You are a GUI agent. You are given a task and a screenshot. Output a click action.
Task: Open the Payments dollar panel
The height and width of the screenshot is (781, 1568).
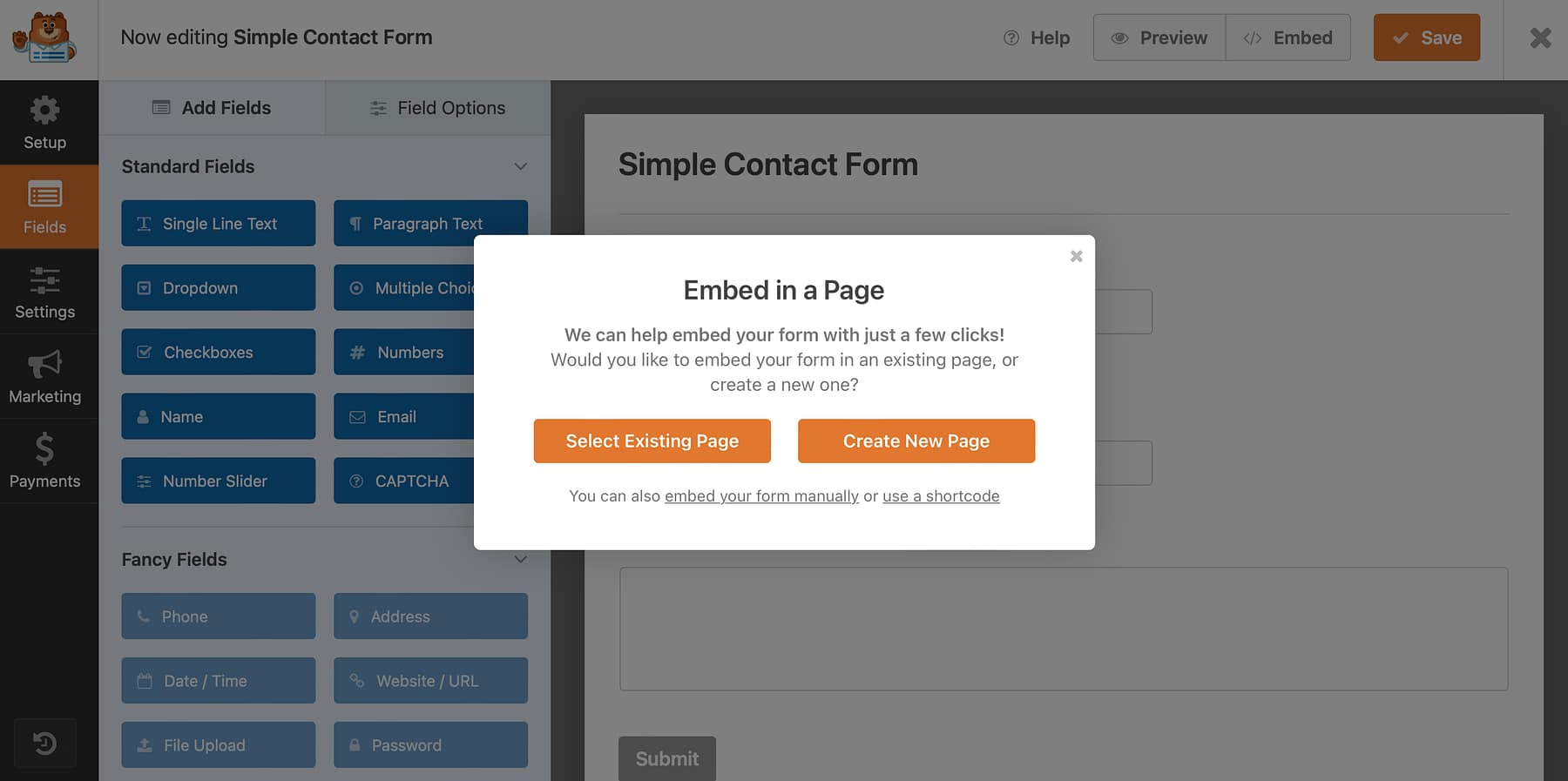(x=44, y=461)
